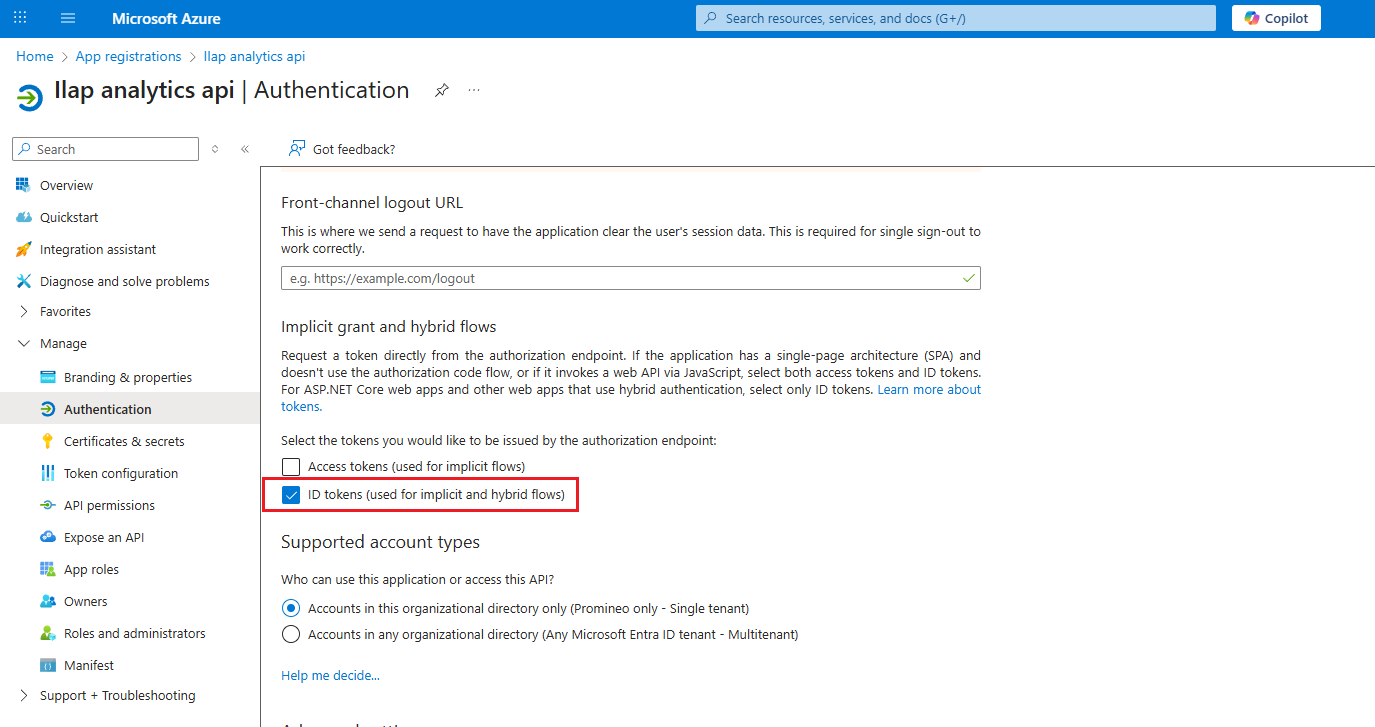Click the feedback person icon
Image resolution: width=1375 pixels, height=727 pixels.
297,149
